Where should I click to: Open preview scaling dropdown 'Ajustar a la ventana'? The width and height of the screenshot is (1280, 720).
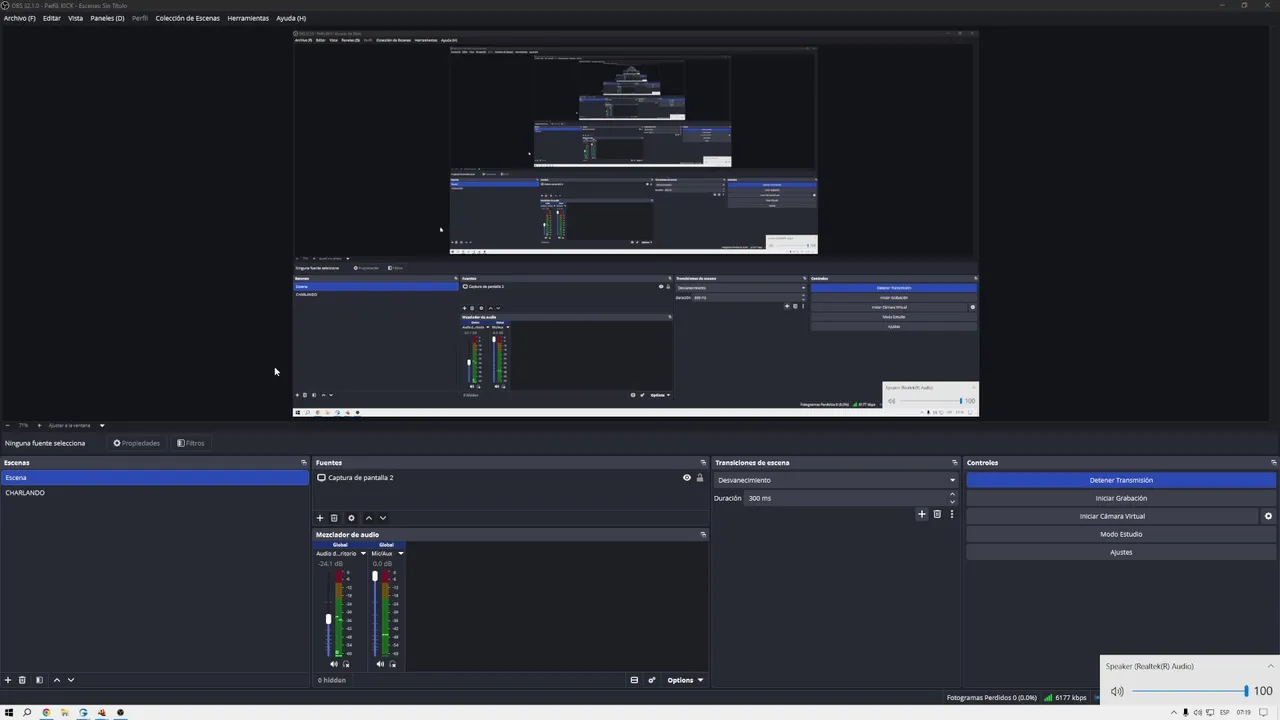77,425
